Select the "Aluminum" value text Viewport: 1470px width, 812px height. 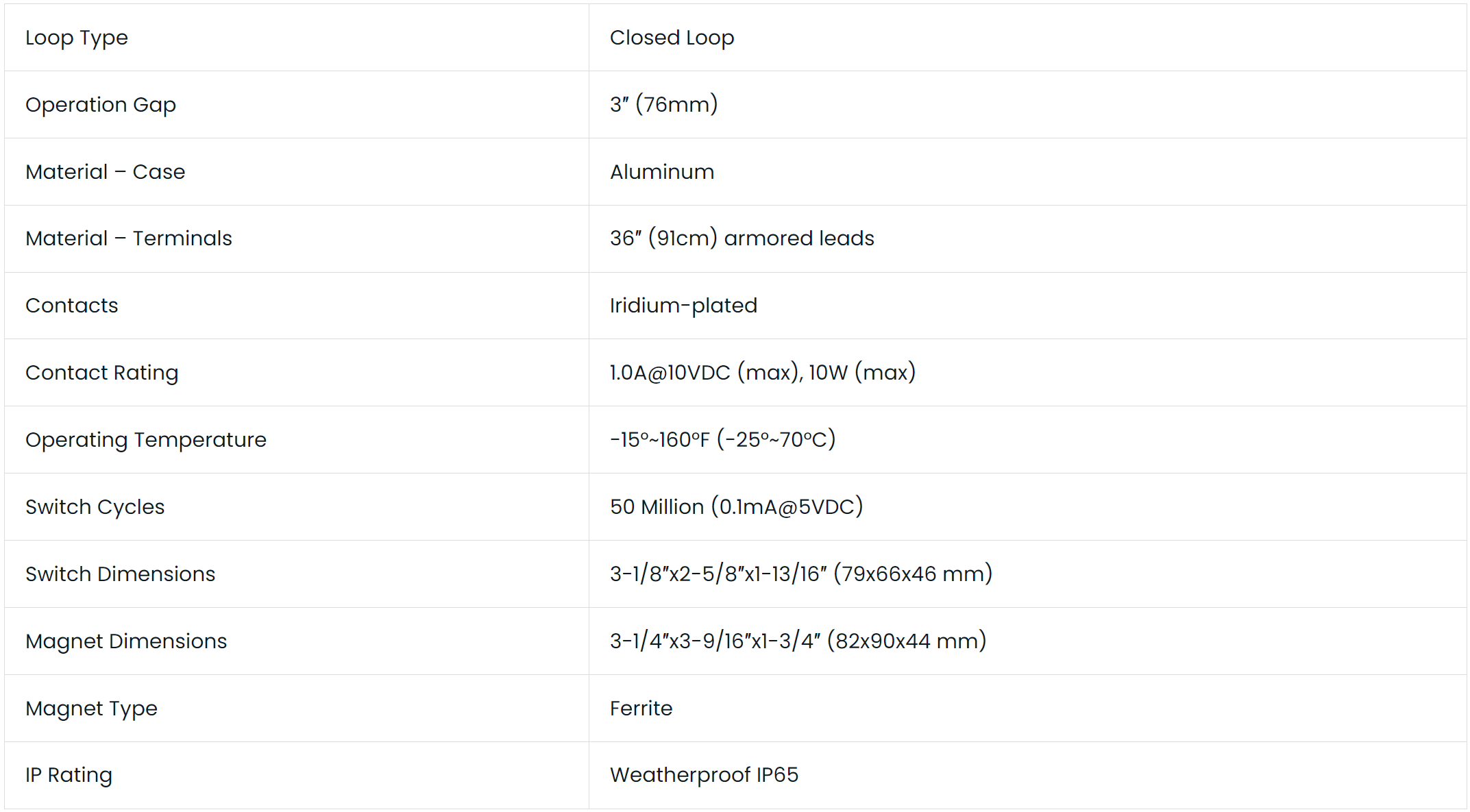point(662,172)
